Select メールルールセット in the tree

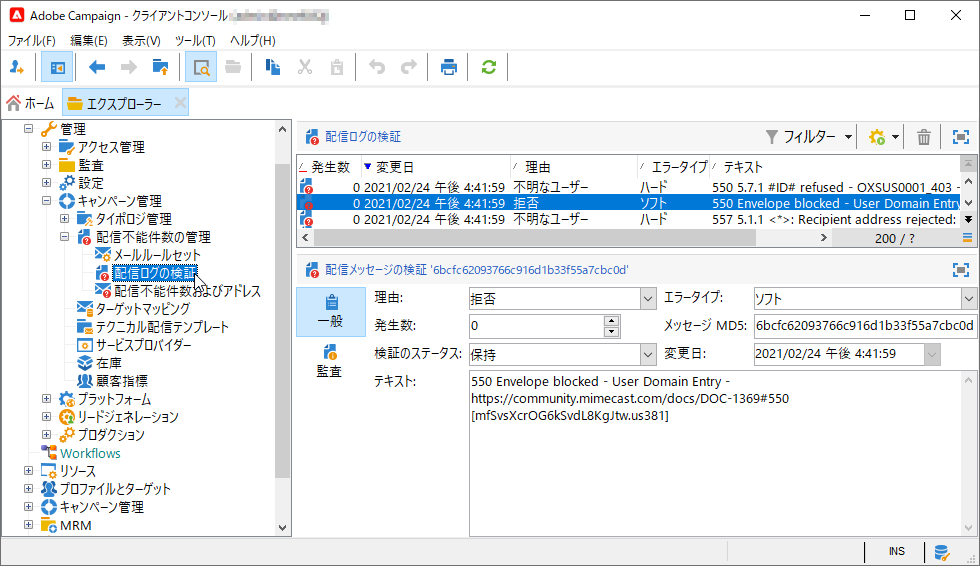157,255
